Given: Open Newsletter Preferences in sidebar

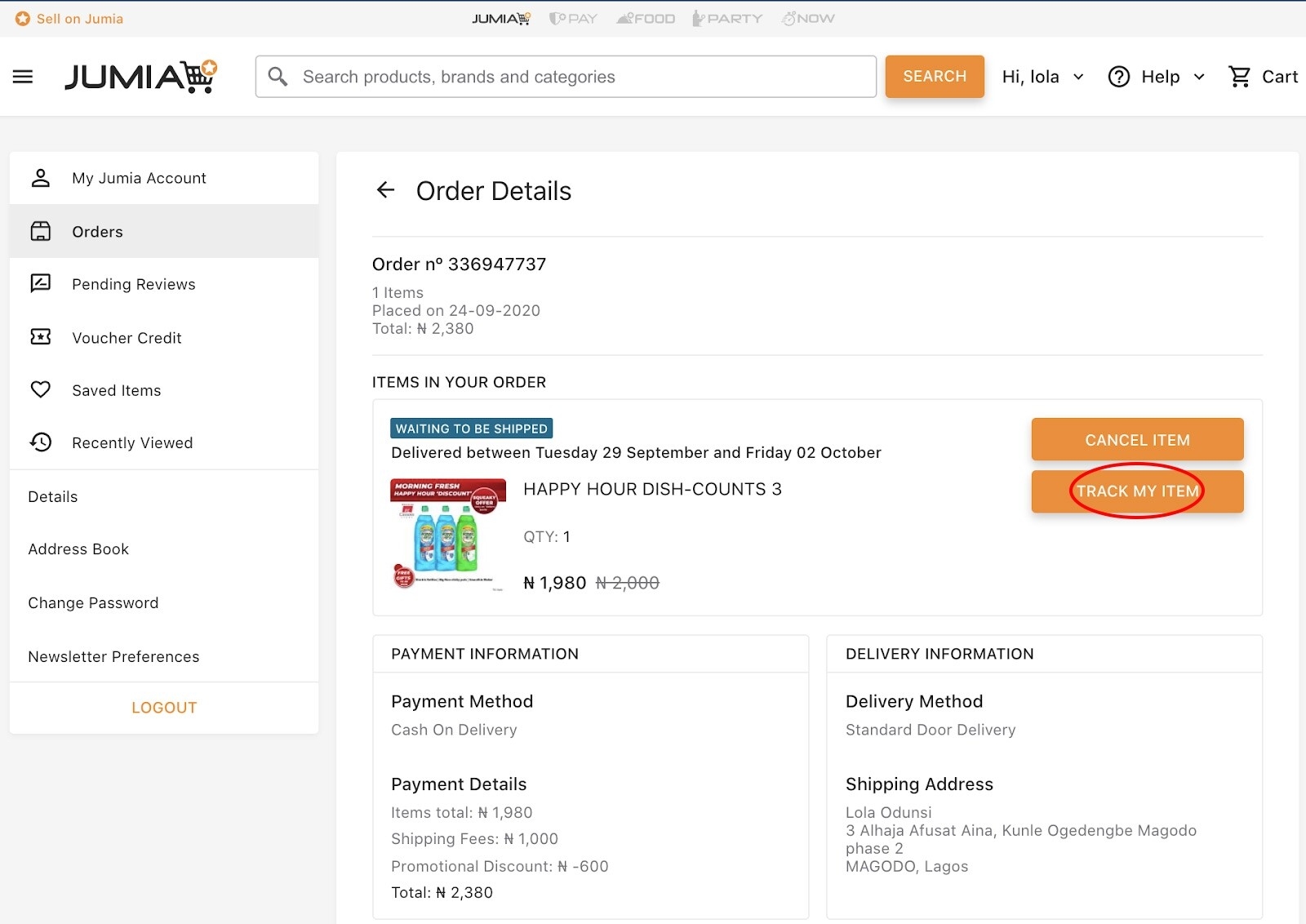Looking at the screenshot, I should point(164,656).
